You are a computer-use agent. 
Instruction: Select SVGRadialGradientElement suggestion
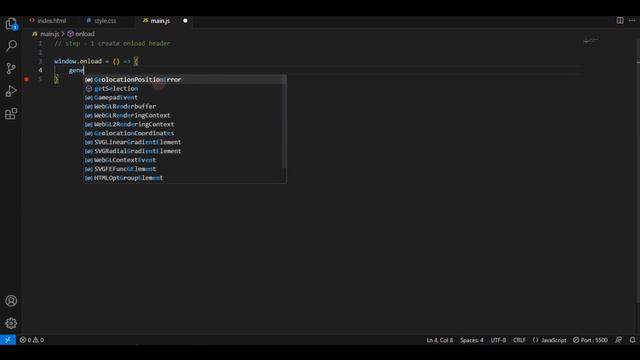(x=185, y=151)
